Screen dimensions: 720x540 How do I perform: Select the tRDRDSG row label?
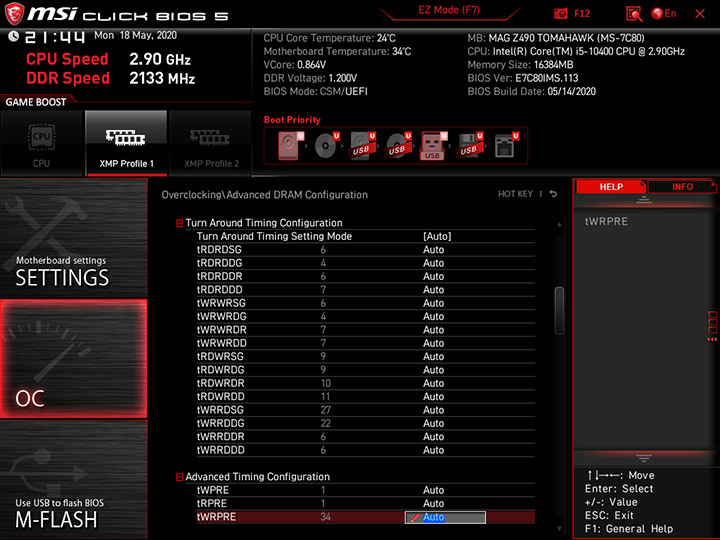click(x=219, y=250)
